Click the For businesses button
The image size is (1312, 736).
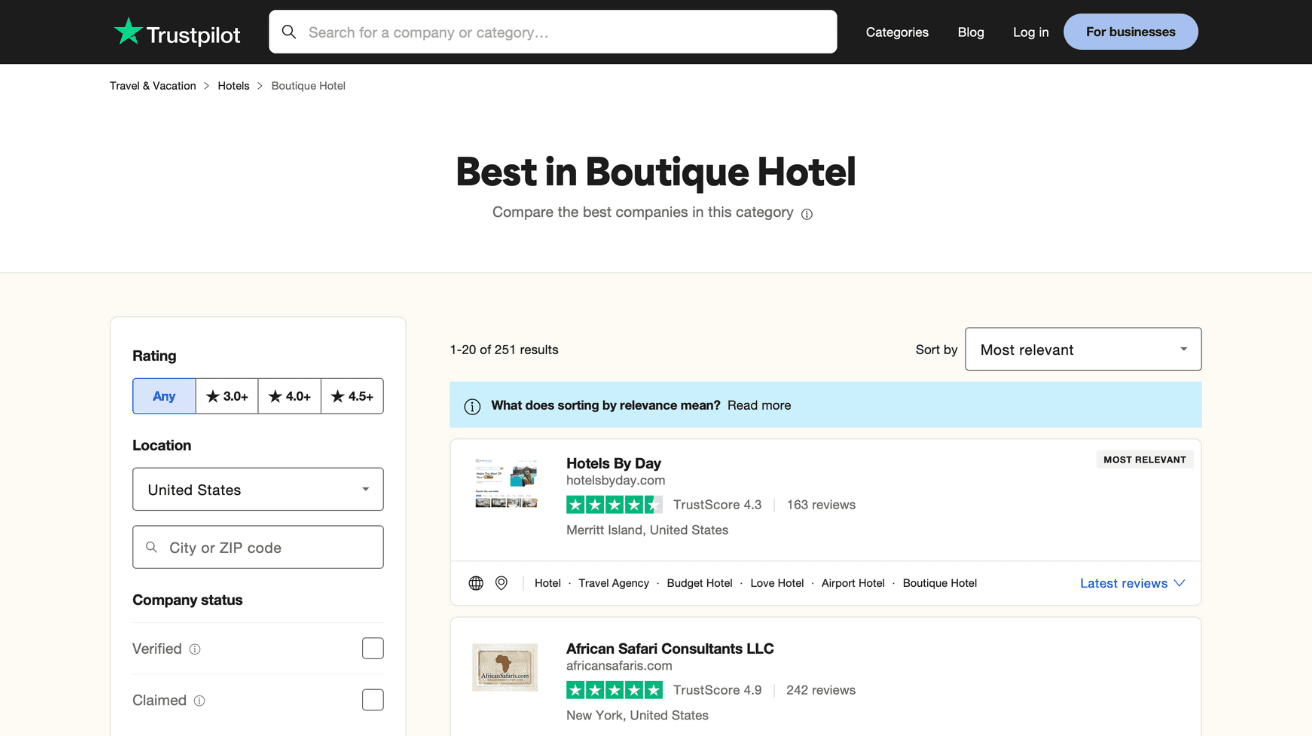[1130, 32]
